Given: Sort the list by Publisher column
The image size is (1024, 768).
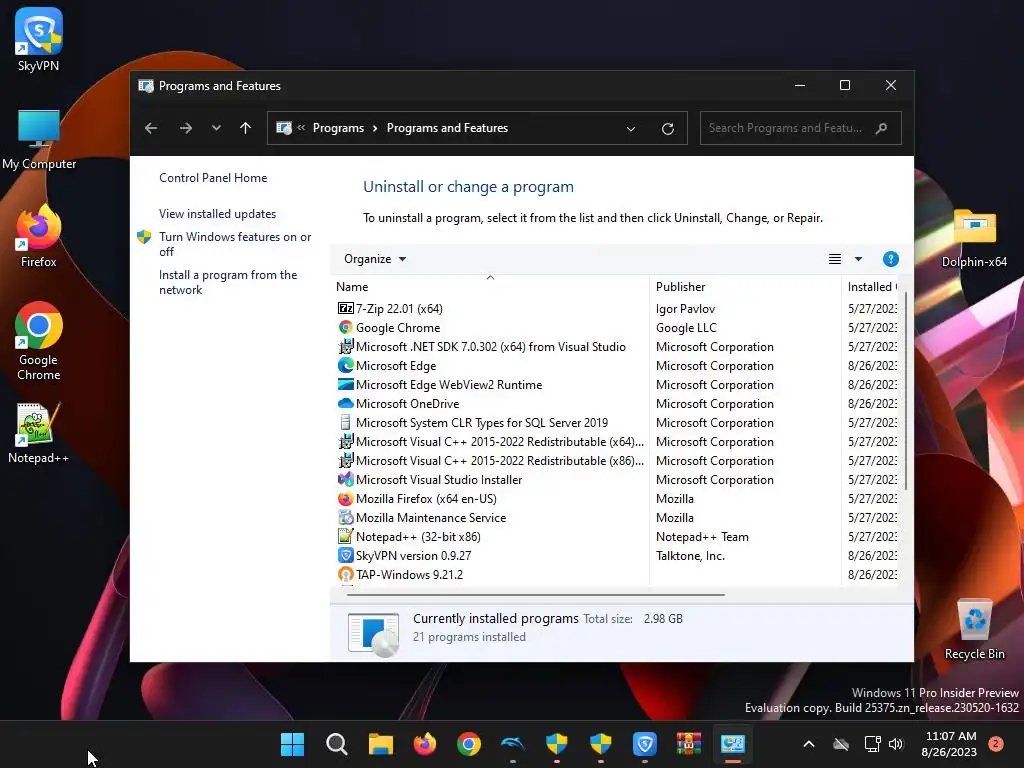Looking at the screenshot, I should tap(745, 287).
